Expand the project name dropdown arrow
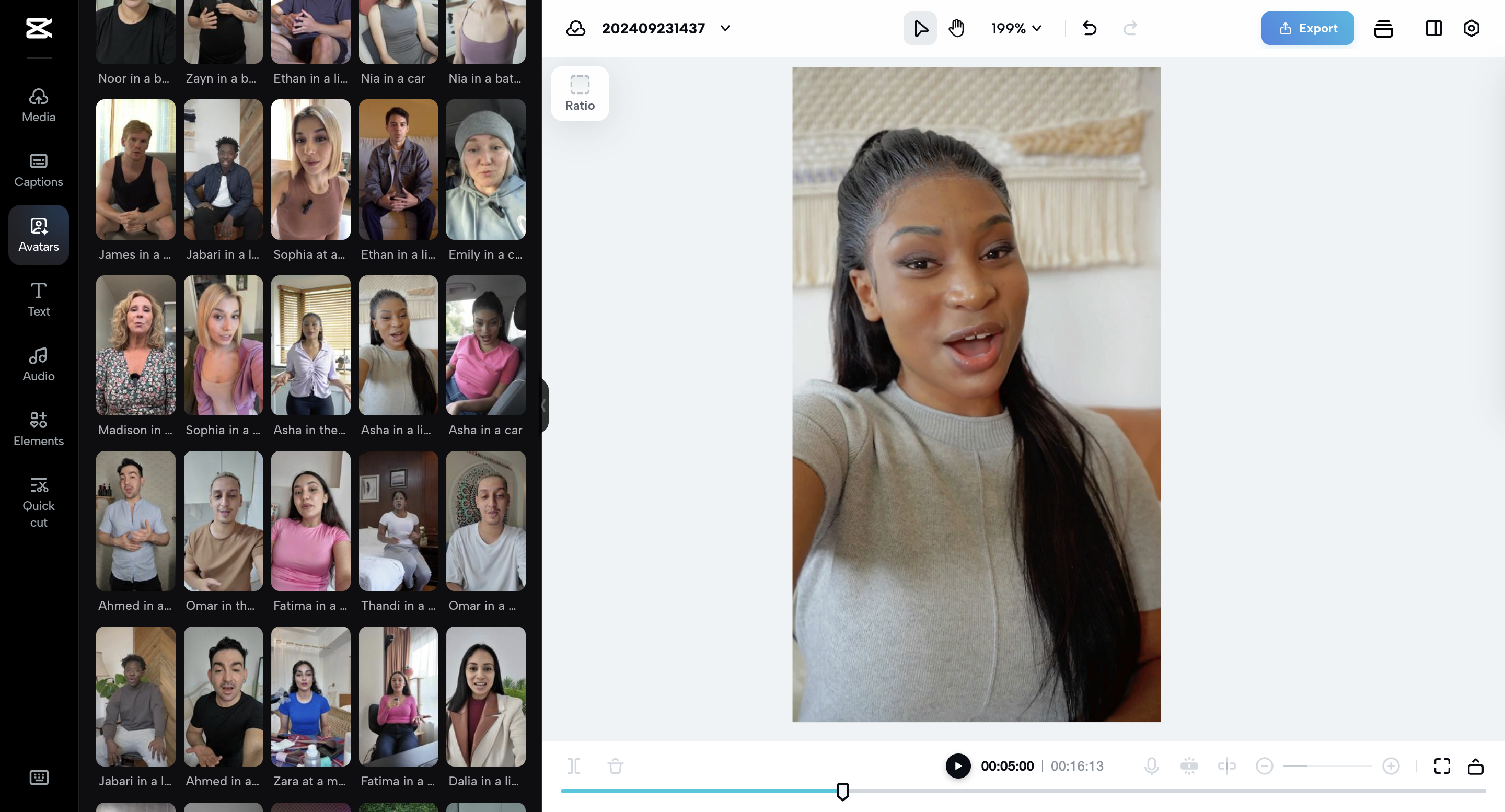1505x812 pixels. [725, 28]
